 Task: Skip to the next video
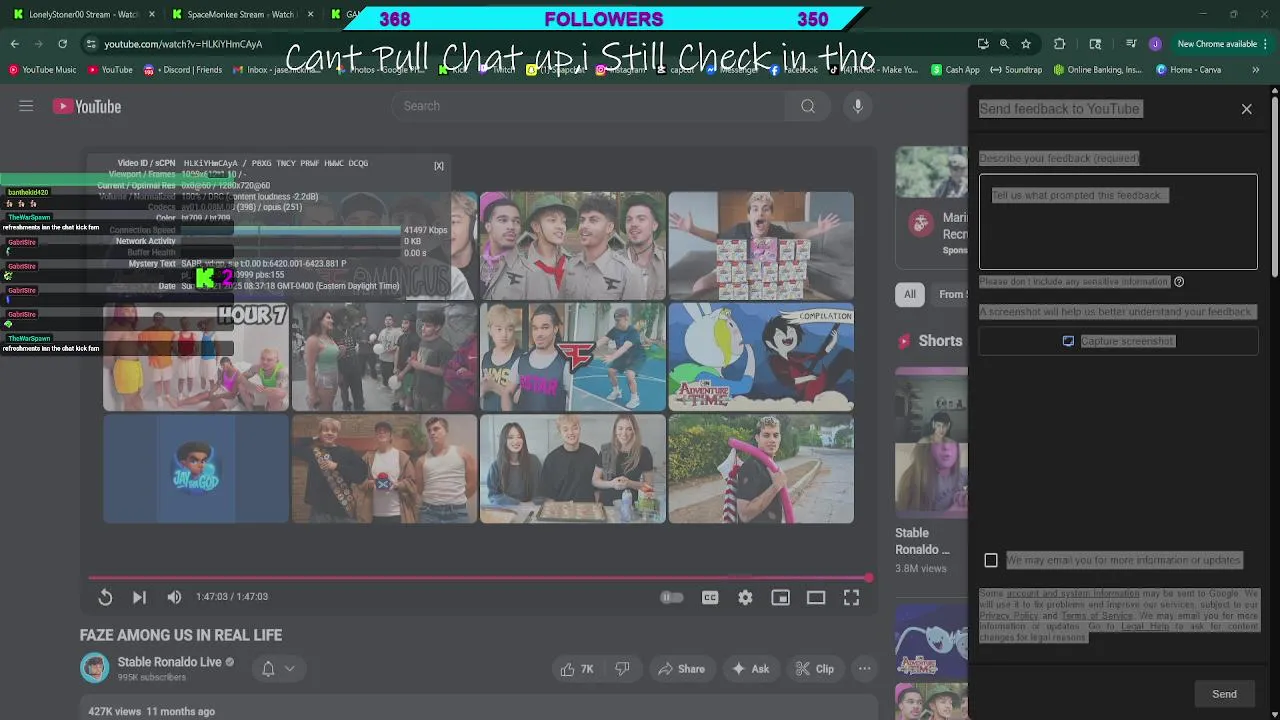click(x=139, y=597)
